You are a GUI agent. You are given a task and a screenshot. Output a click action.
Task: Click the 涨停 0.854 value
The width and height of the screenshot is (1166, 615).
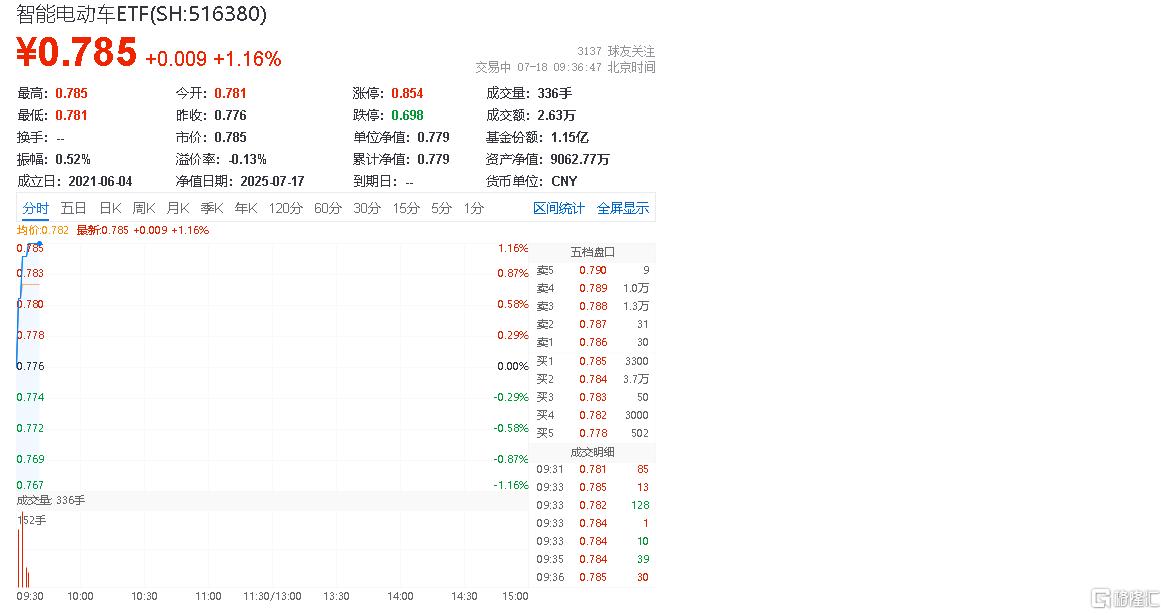(x=408, y=94)
